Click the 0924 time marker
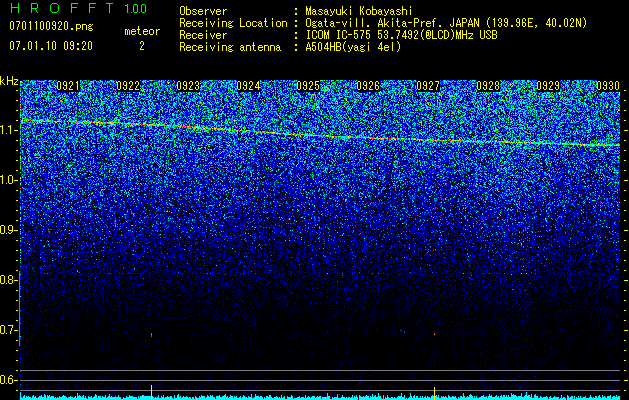Viewport: 629px width, 400px height. pos(248,86)
